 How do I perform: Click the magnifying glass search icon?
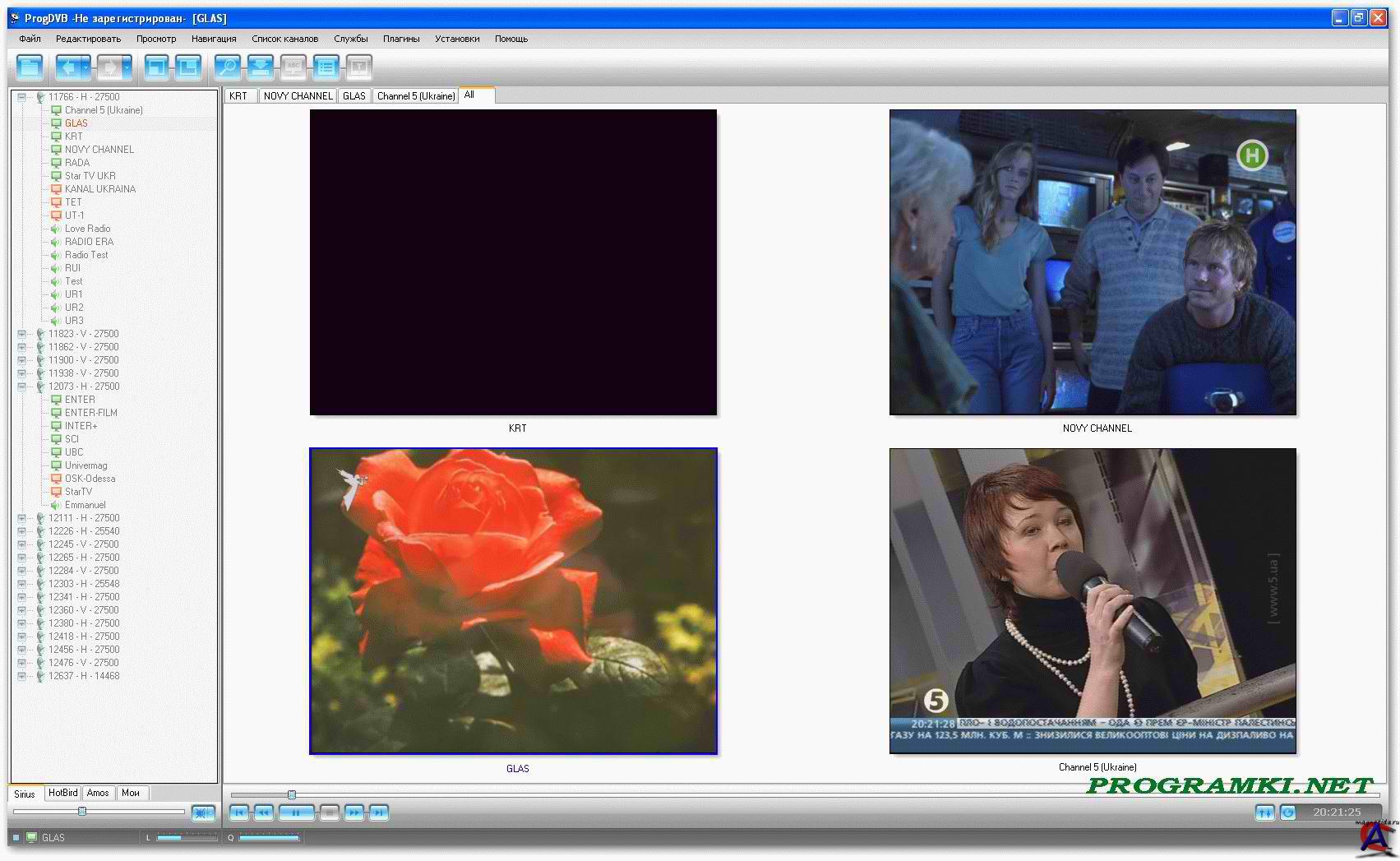tap(227, 67)
